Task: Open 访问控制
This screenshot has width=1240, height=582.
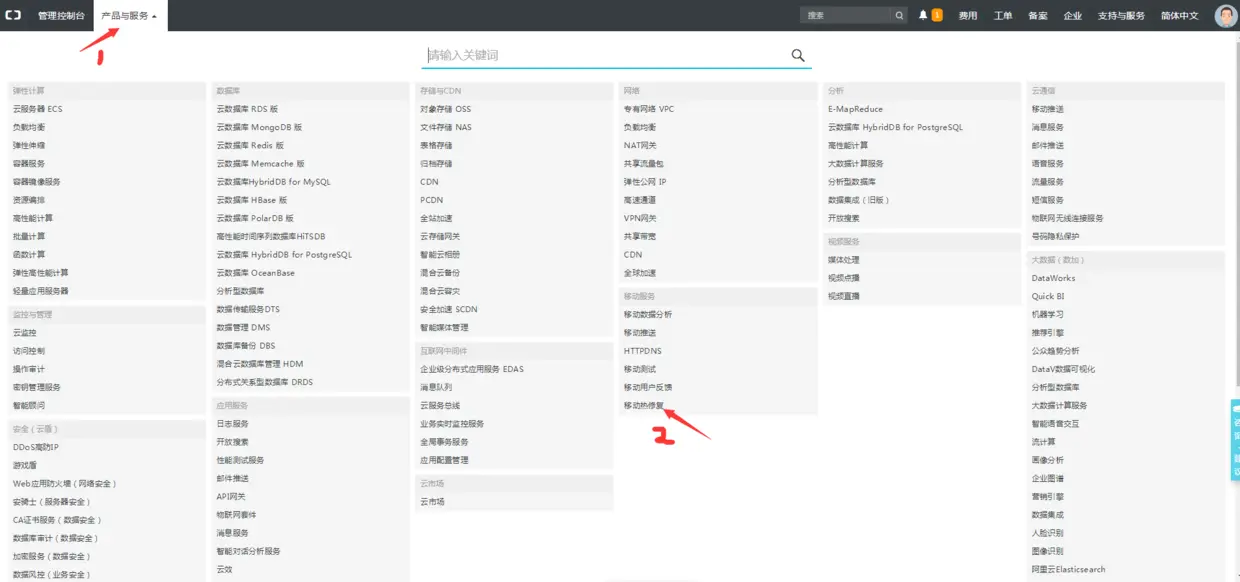Action: tap(29, 351)
